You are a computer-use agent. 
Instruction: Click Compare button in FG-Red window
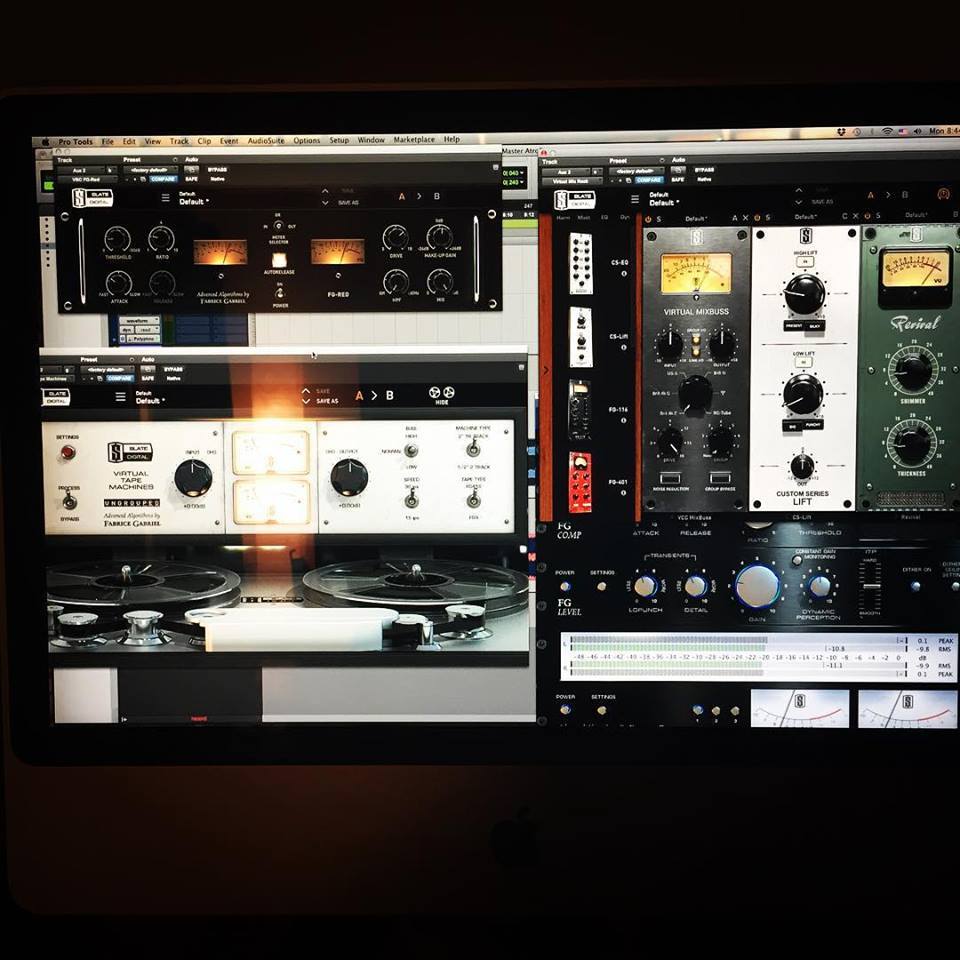point(163,179)
